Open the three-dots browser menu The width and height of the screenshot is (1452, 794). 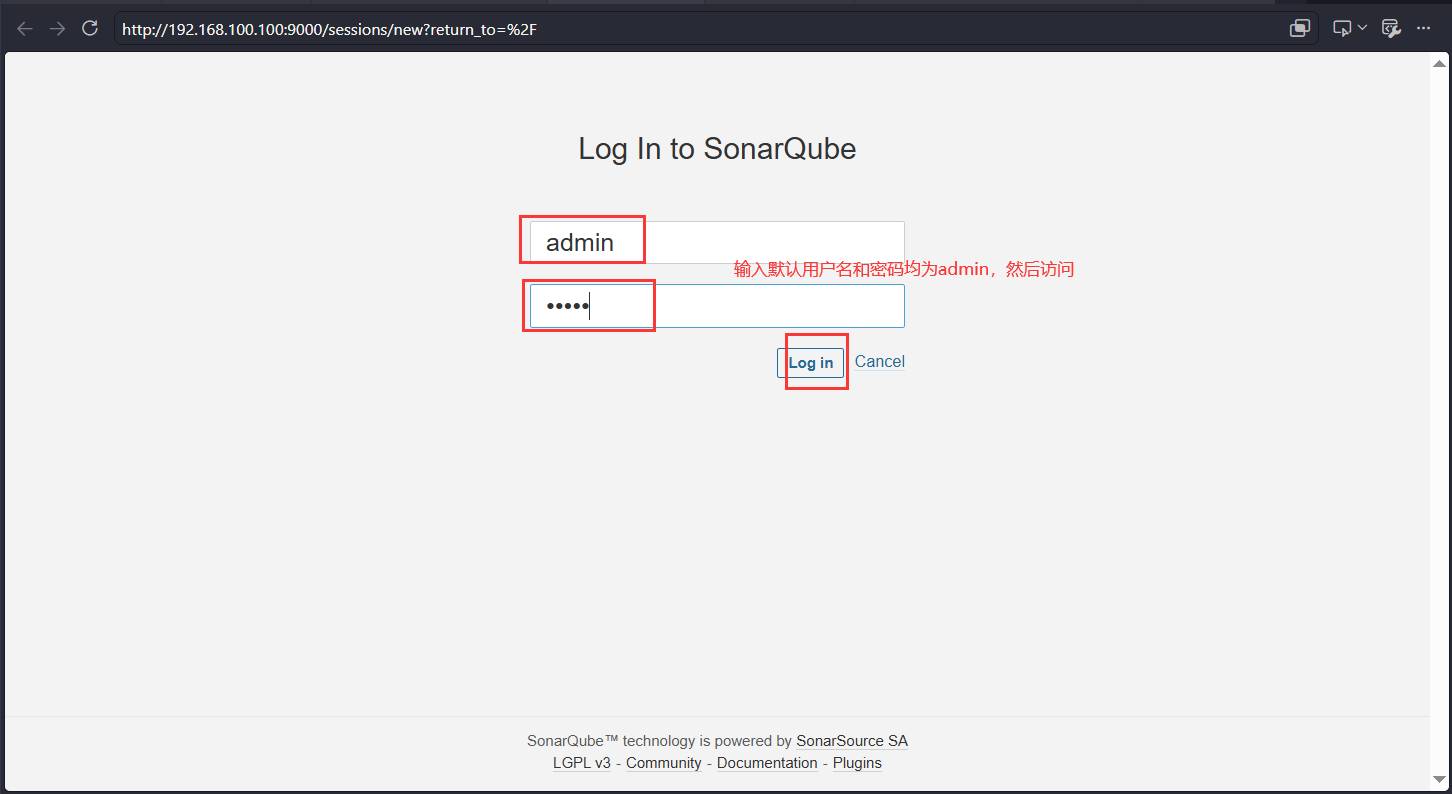pyautogui.click(x=1424, y=29)
